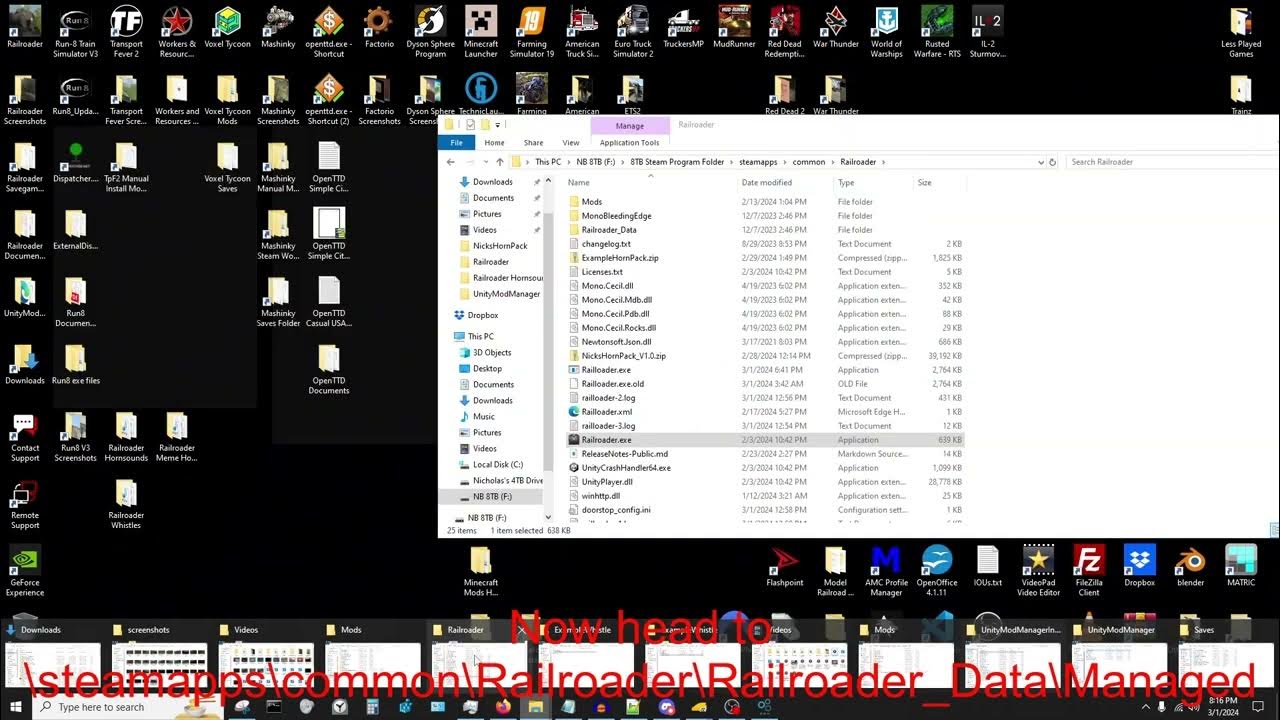Open Factorio desktop shortcut
This screenshot has height=720, width=1280.
pyautogui.click(x=379, y=27)
